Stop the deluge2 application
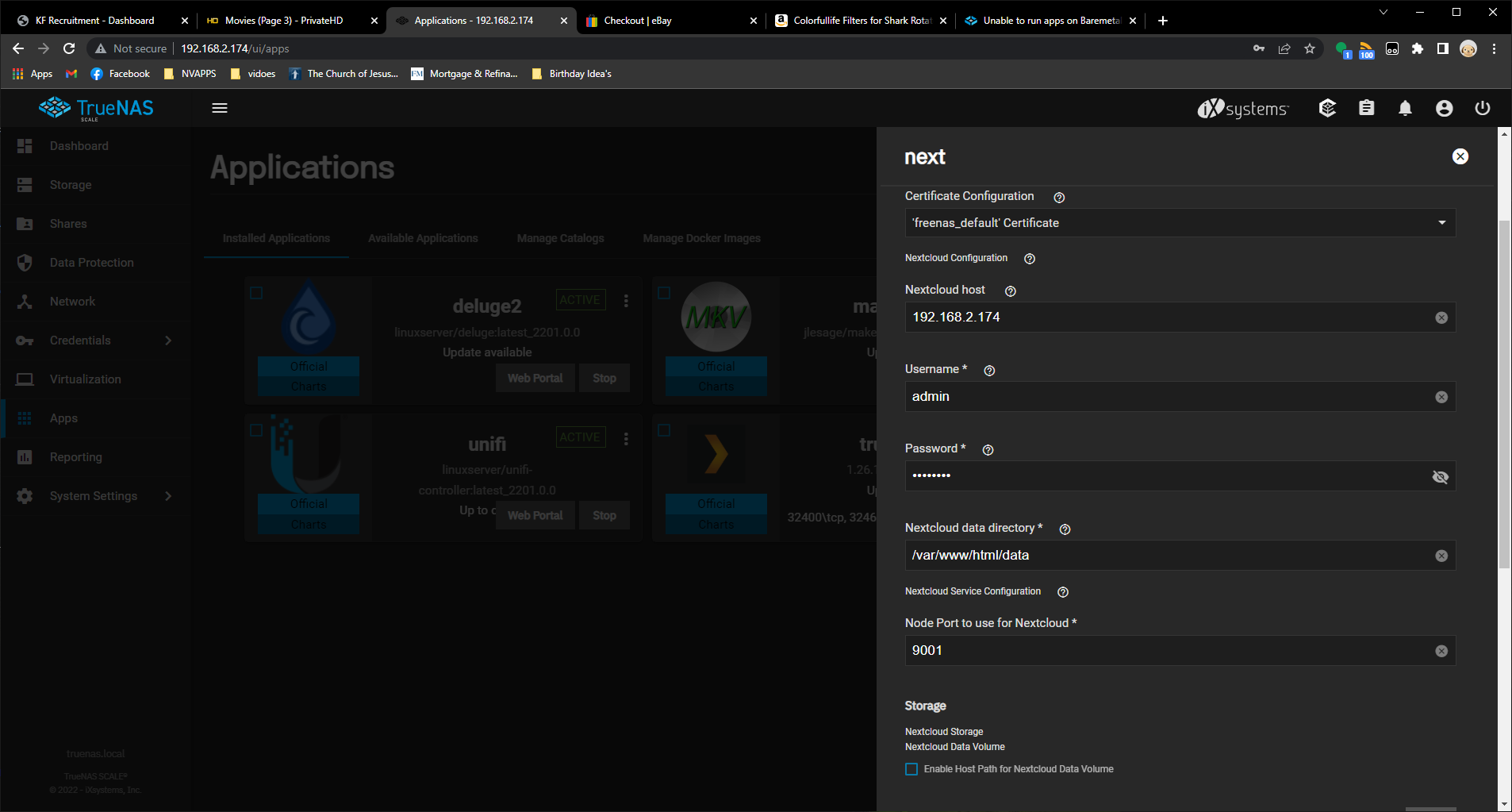The image size is (1512, 812). 604,378
